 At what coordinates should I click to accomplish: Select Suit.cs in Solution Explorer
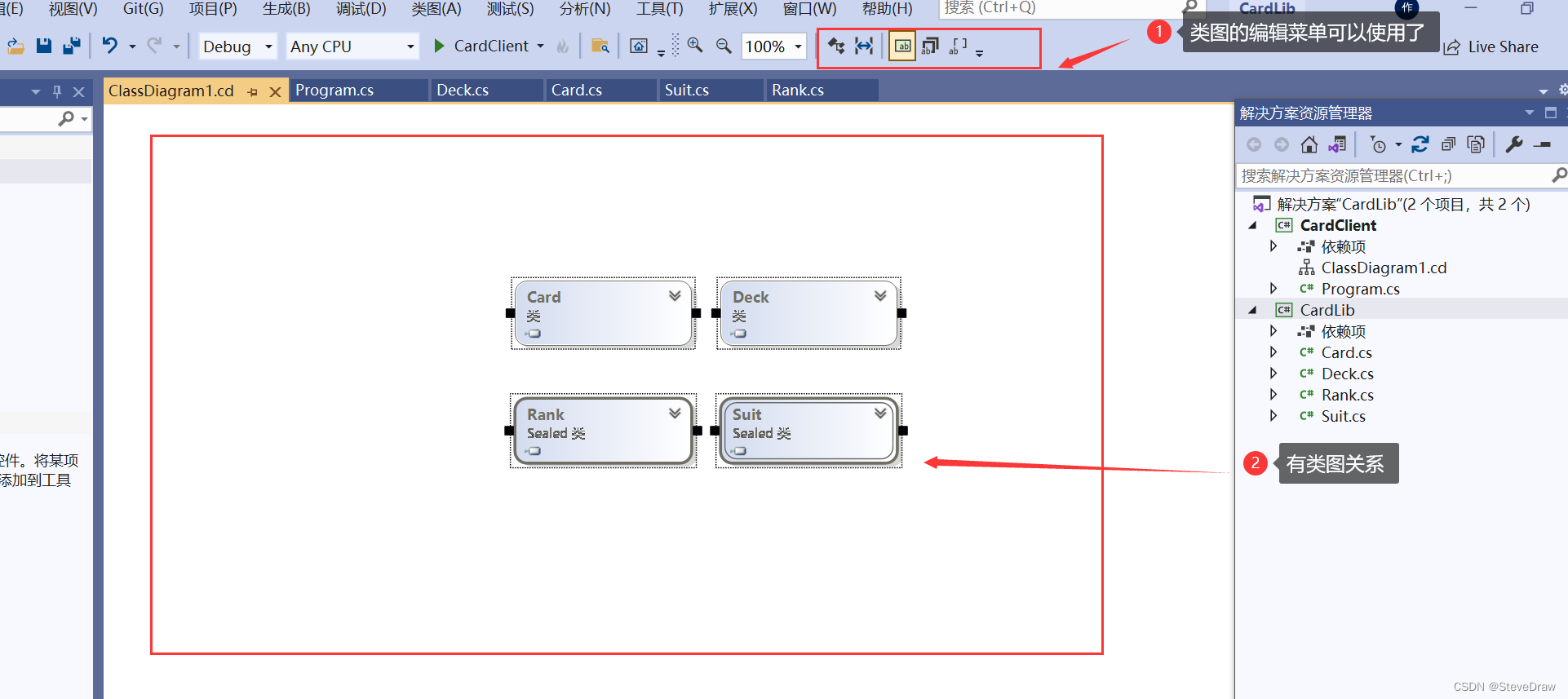point(1343,416)
